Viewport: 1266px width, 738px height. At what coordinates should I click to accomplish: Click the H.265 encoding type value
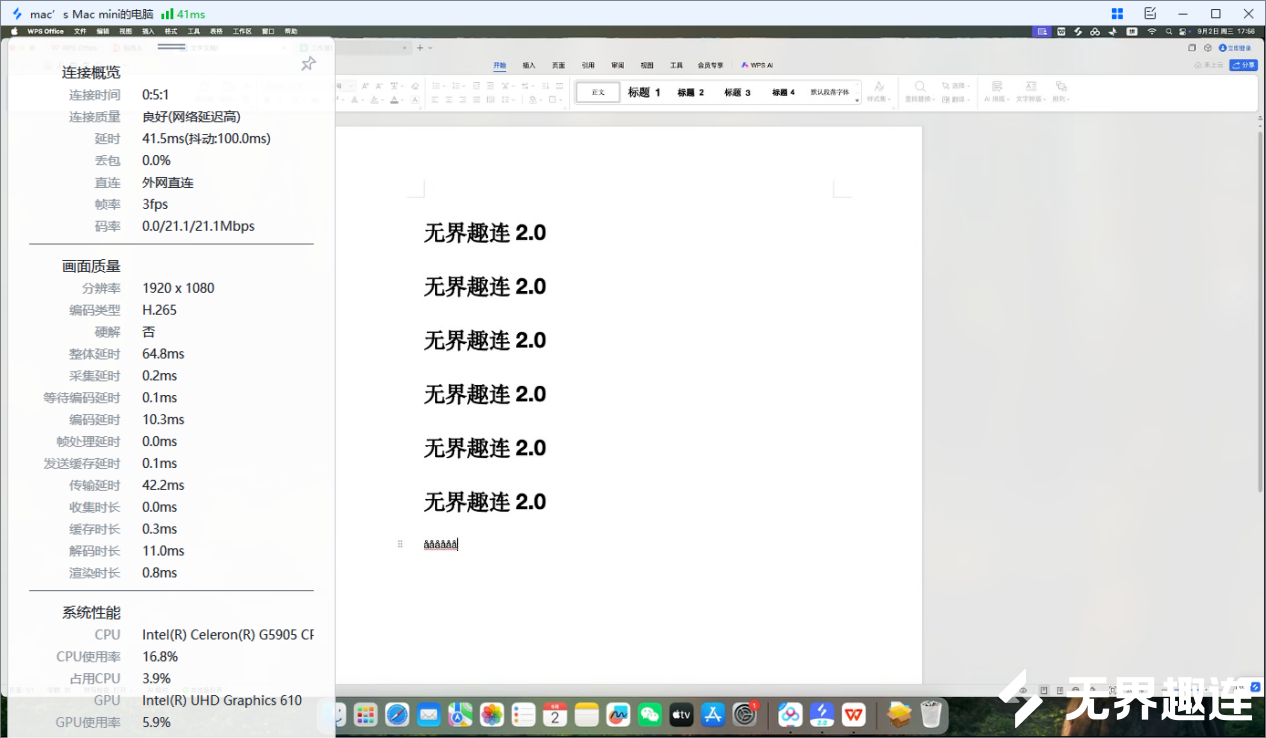point(159,310)
